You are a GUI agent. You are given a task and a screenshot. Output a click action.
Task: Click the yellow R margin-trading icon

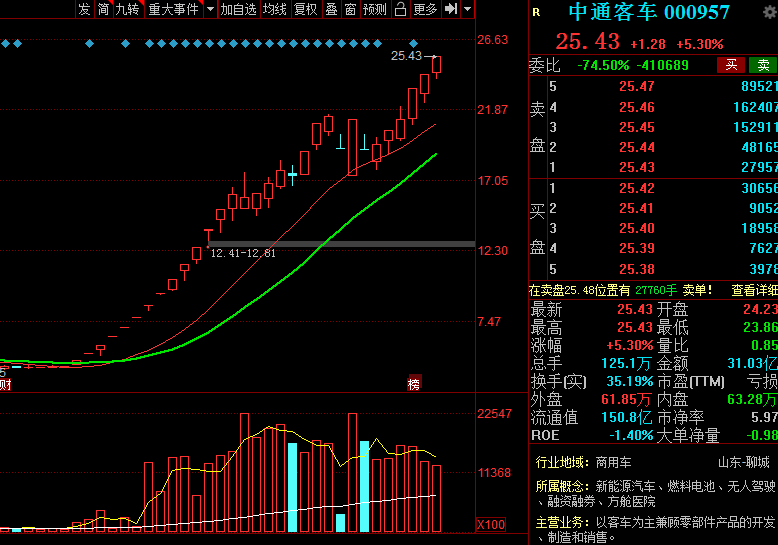pyautogui.click(x=536, y=12)
